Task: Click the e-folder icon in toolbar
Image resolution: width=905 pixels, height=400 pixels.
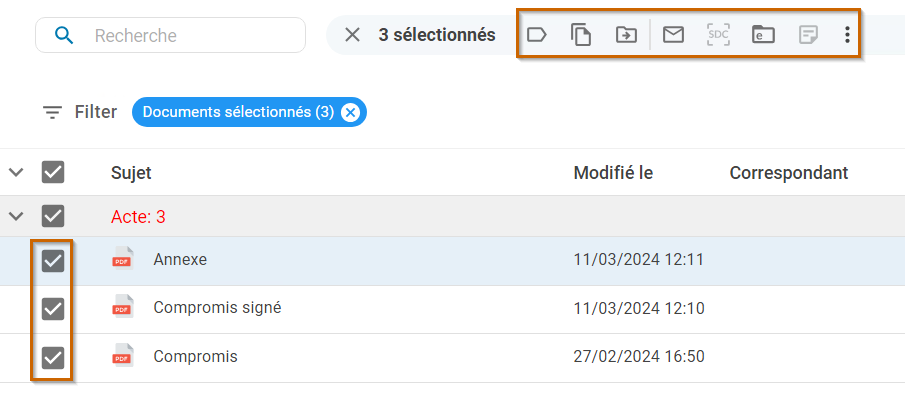Action: [764, 35]
